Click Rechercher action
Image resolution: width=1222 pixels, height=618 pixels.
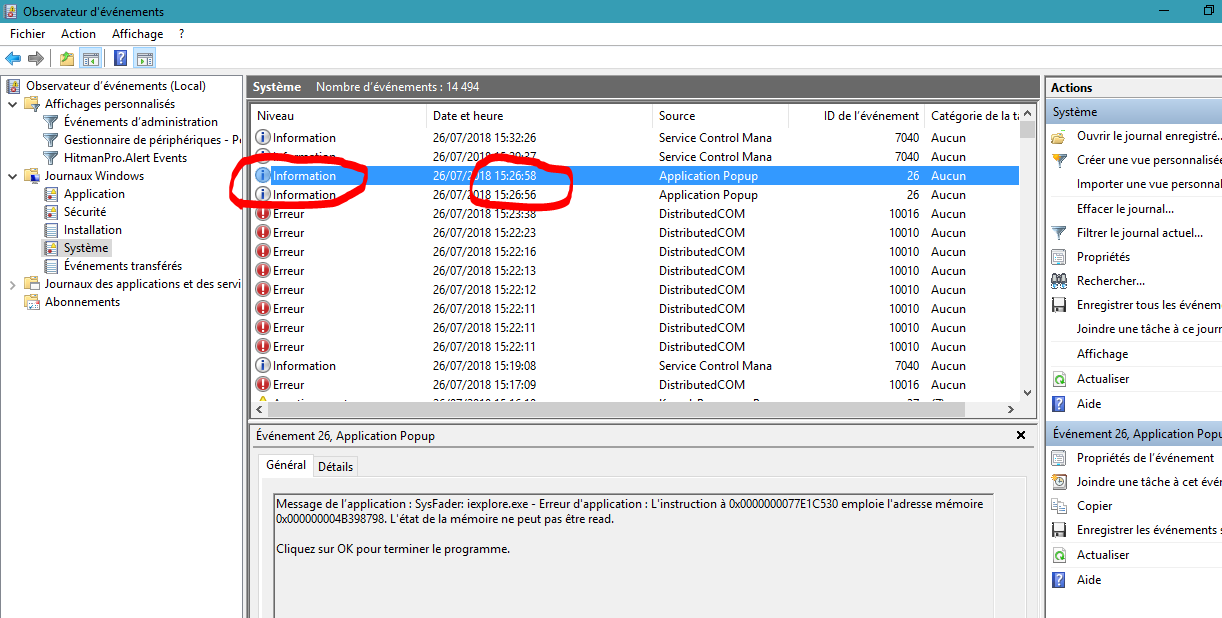click(x=1111, y=281)
